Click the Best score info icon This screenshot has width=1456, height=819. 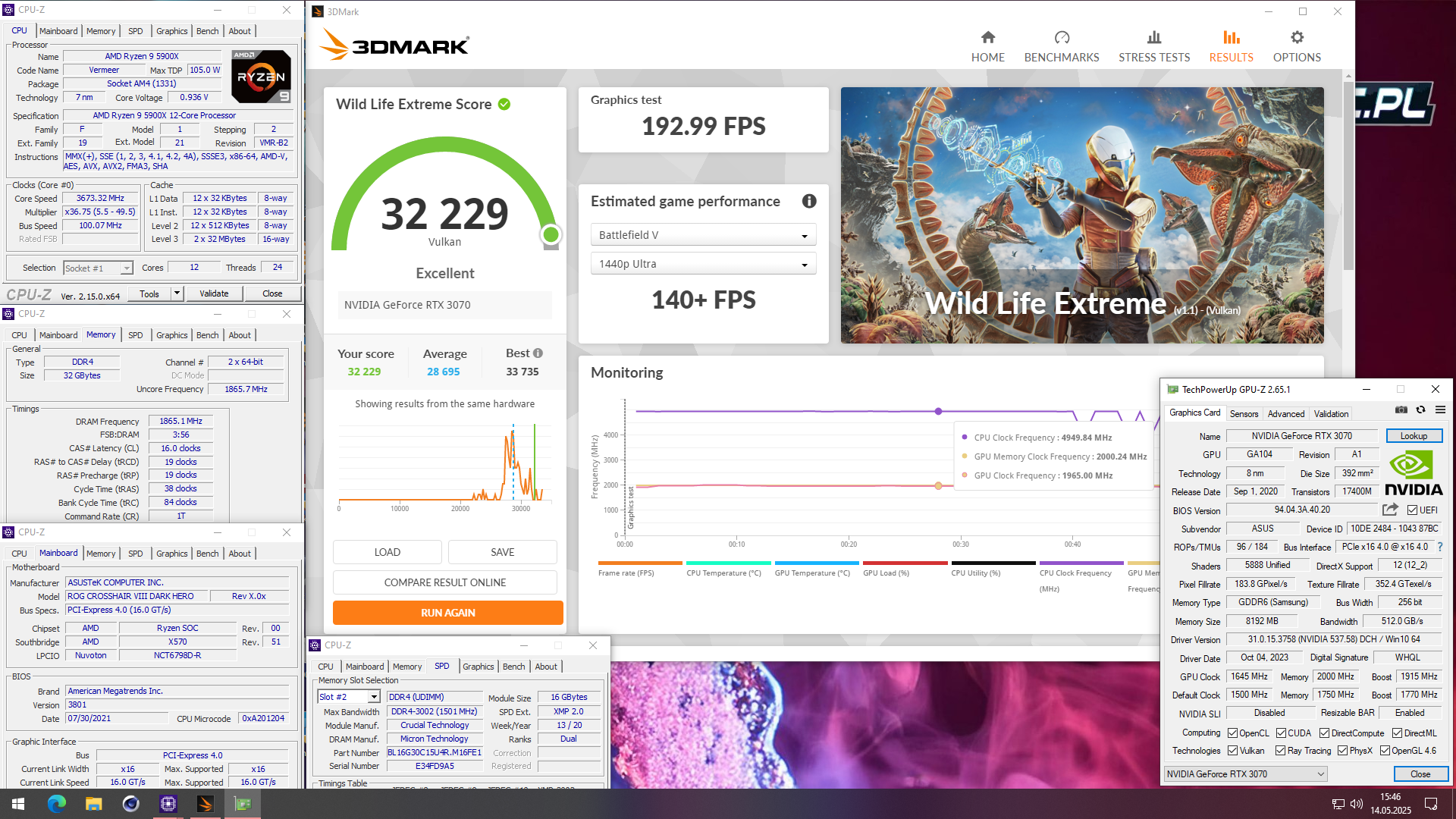(x=538, y=353)
